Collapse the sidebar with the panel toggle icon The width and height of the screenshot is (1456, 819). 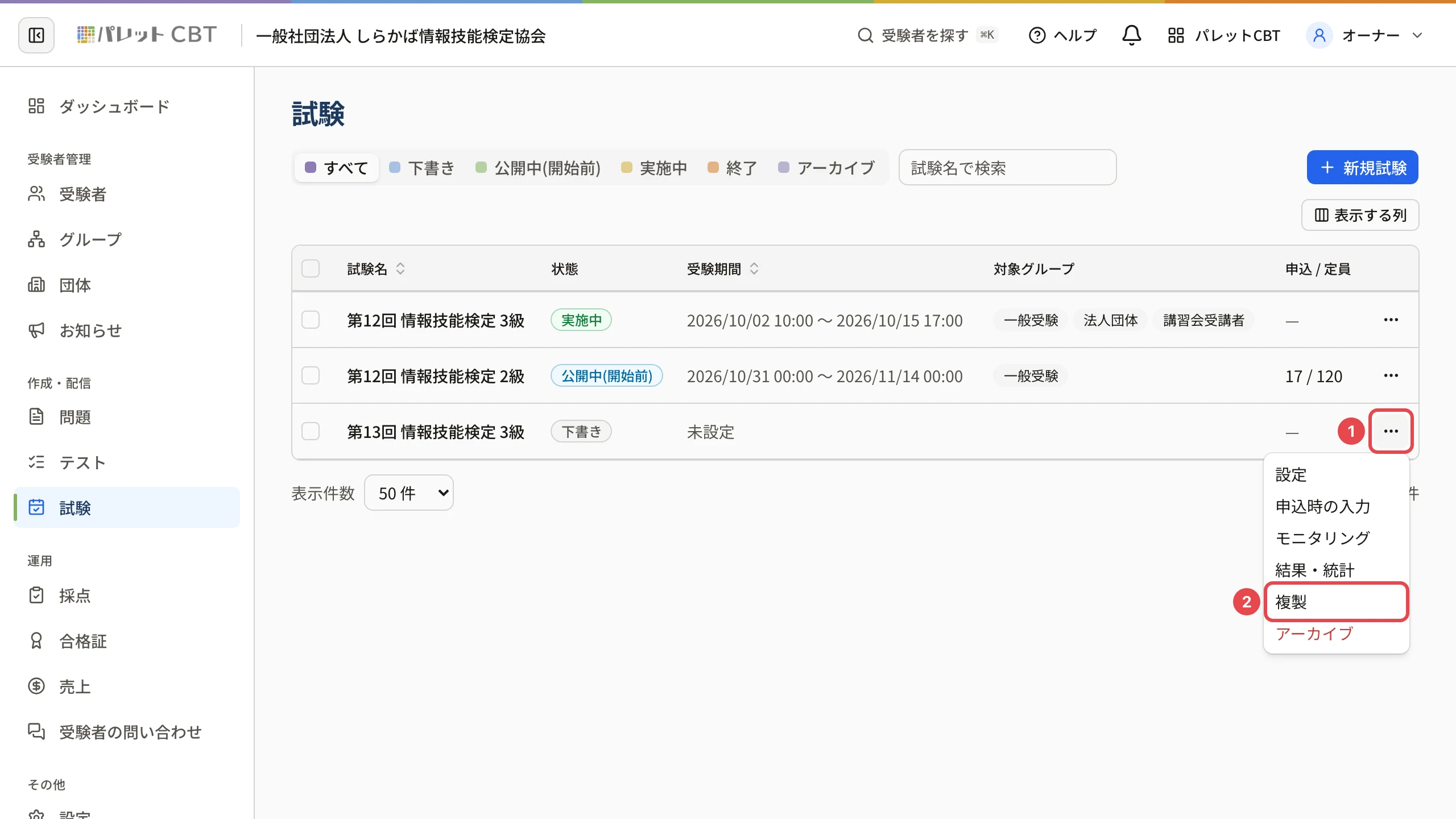pyautogui.click(x=36, y=35)
